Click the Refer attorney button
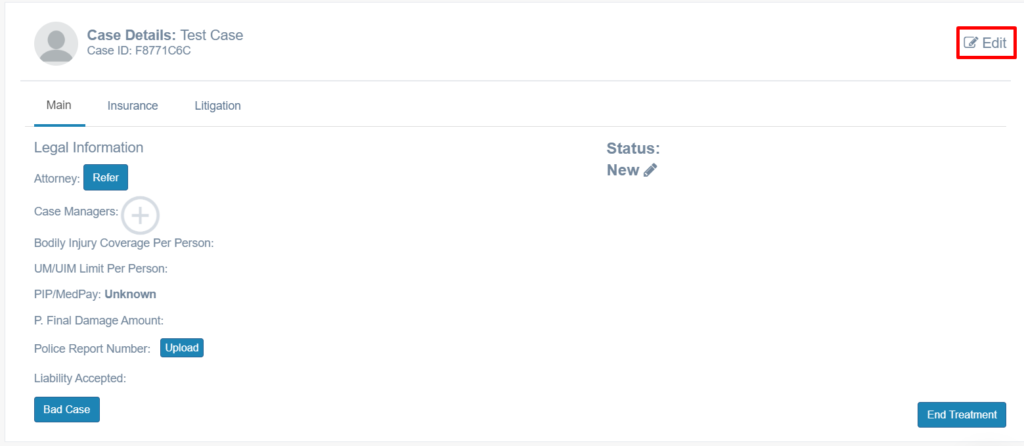 [106, 178]
